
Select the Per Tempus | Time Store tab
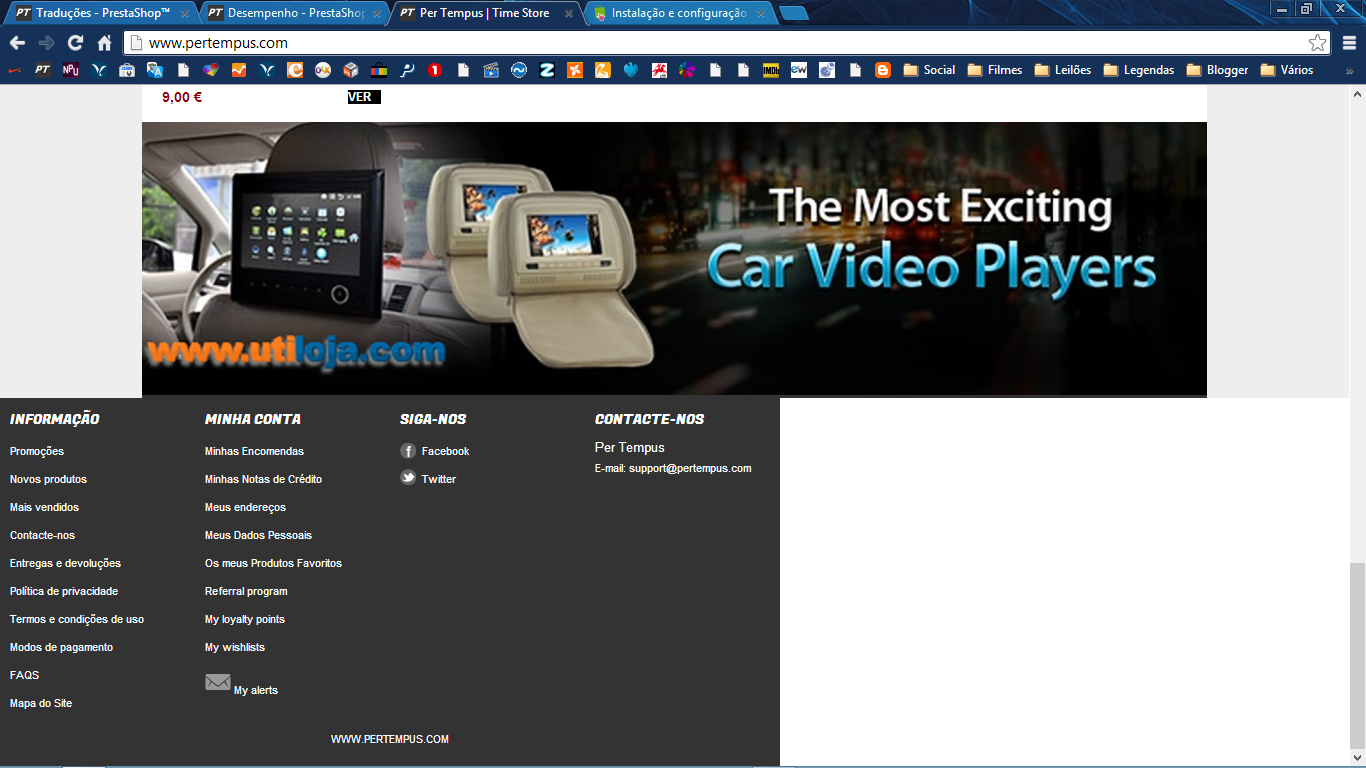coord(486,13)
